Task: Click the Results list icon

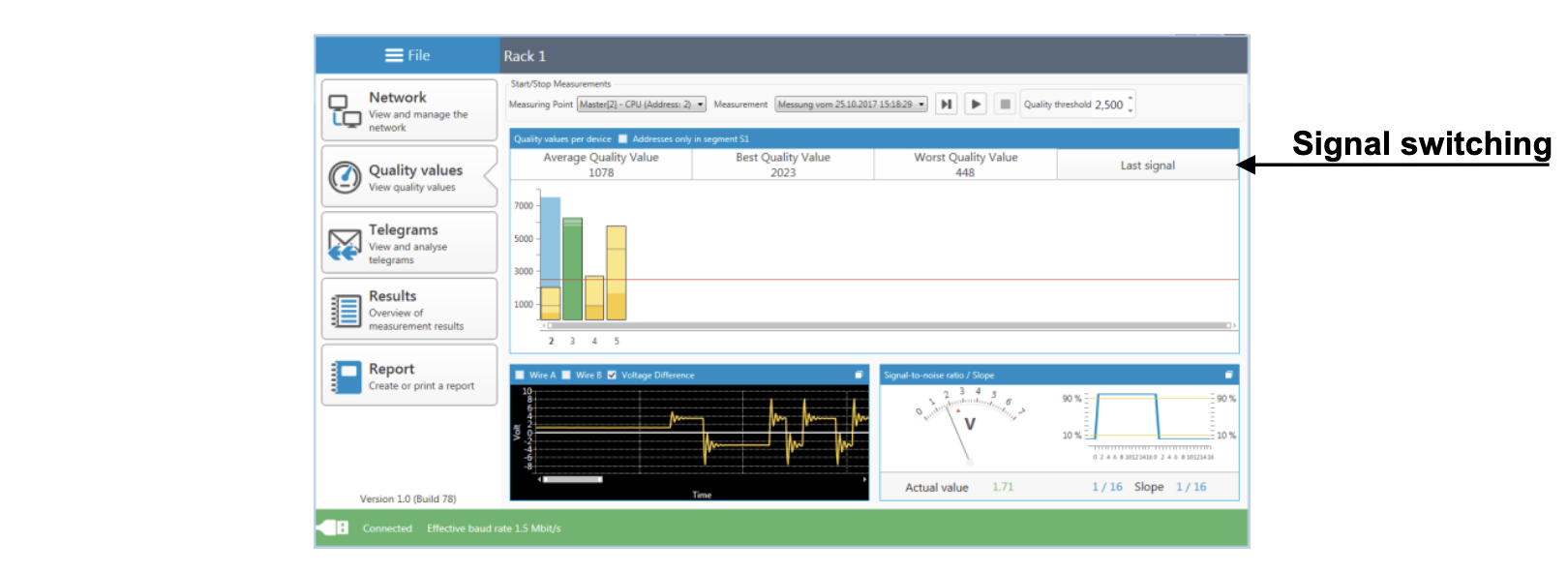Action: 345,311
